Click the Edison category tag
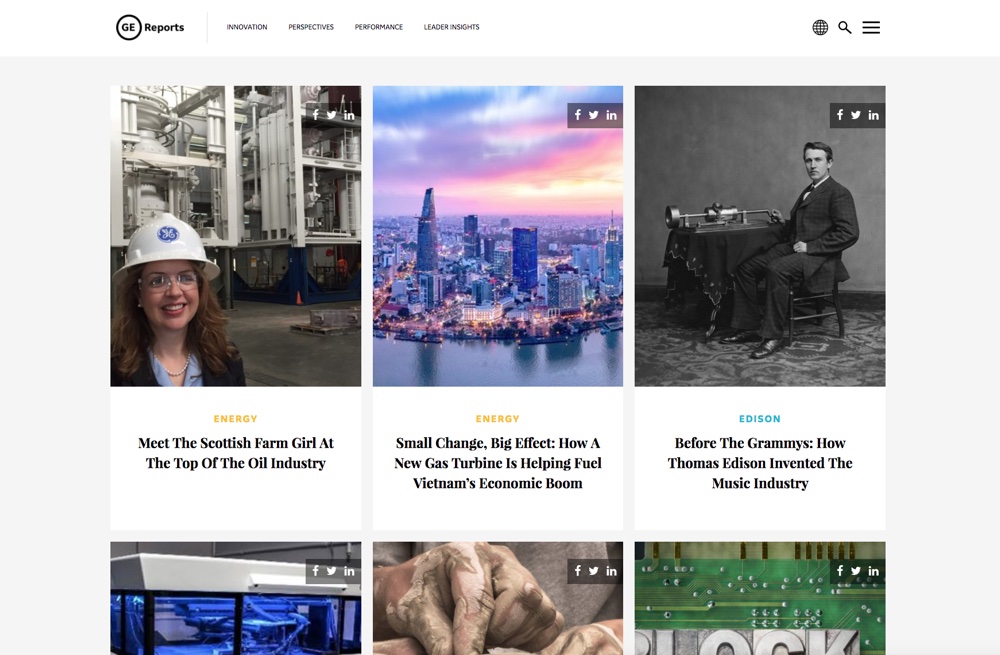The image size is (1000, 655). click(x=760, y=419)
